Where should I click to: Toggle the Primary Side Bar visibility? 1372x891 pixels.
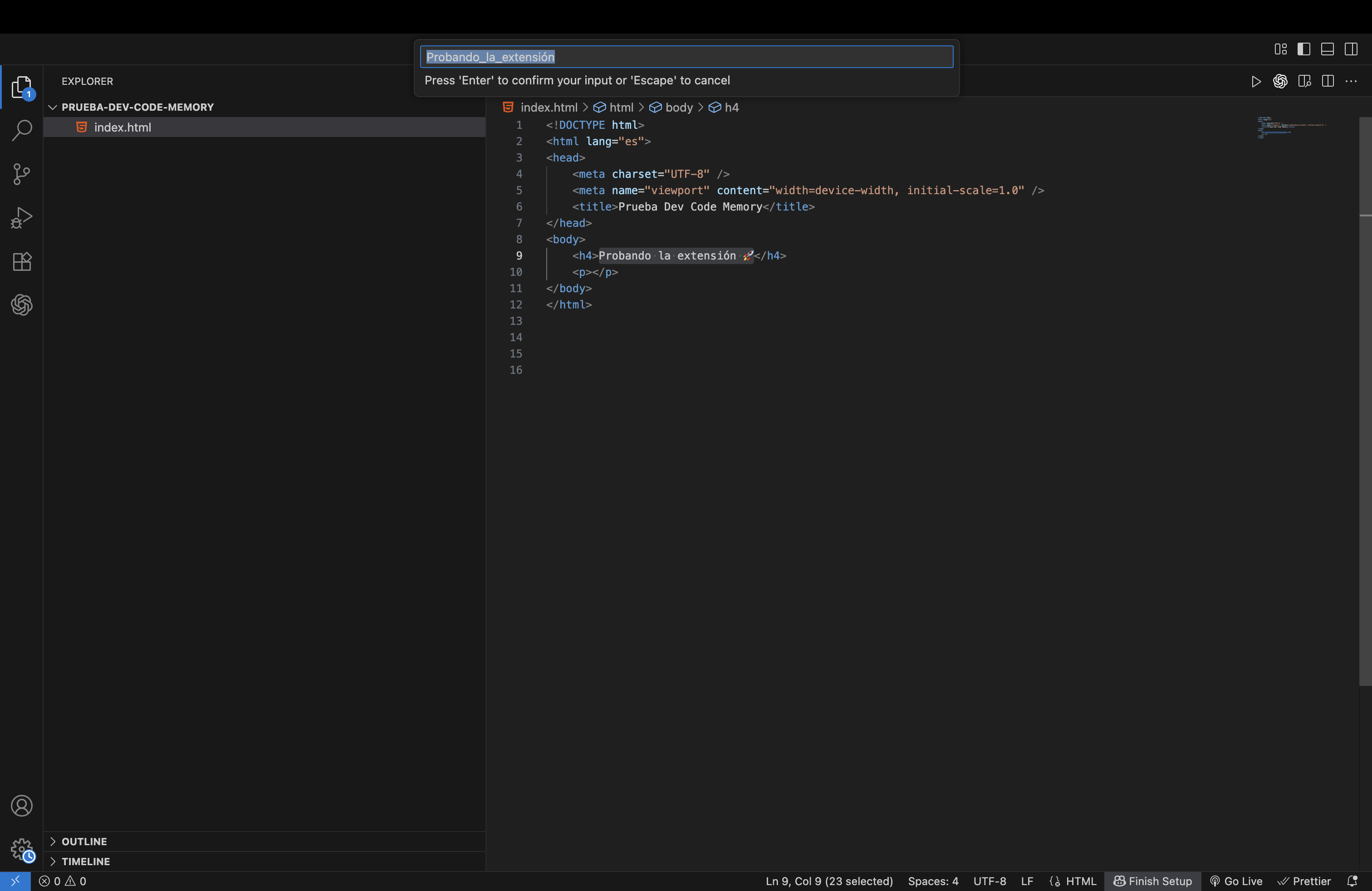coord(1304,49)
